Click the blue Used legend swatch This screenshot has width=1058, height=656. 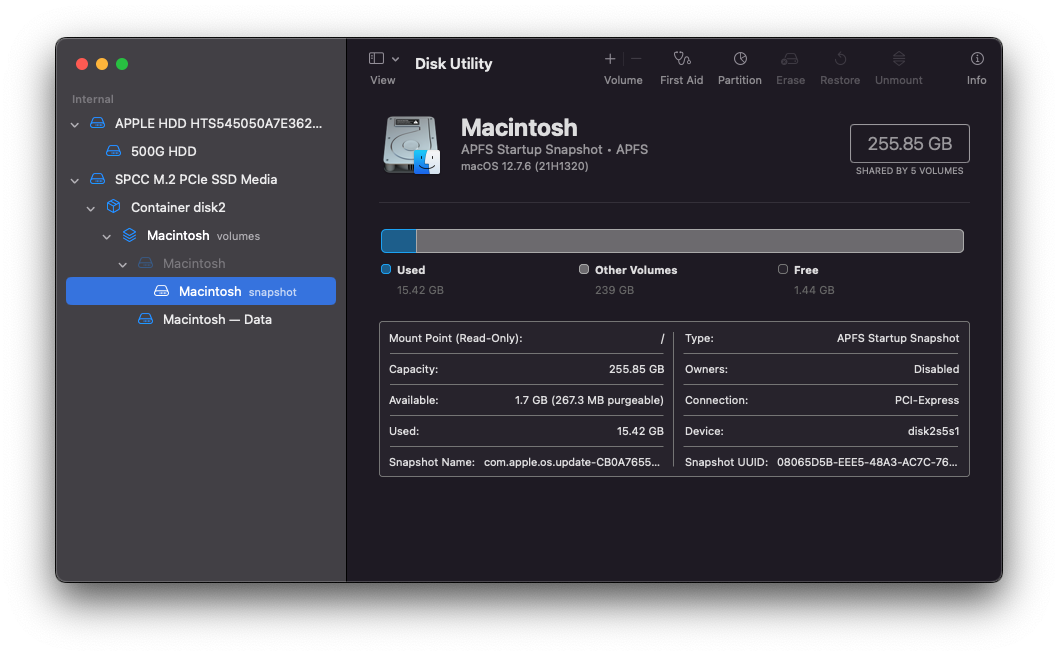pos(386,269)
